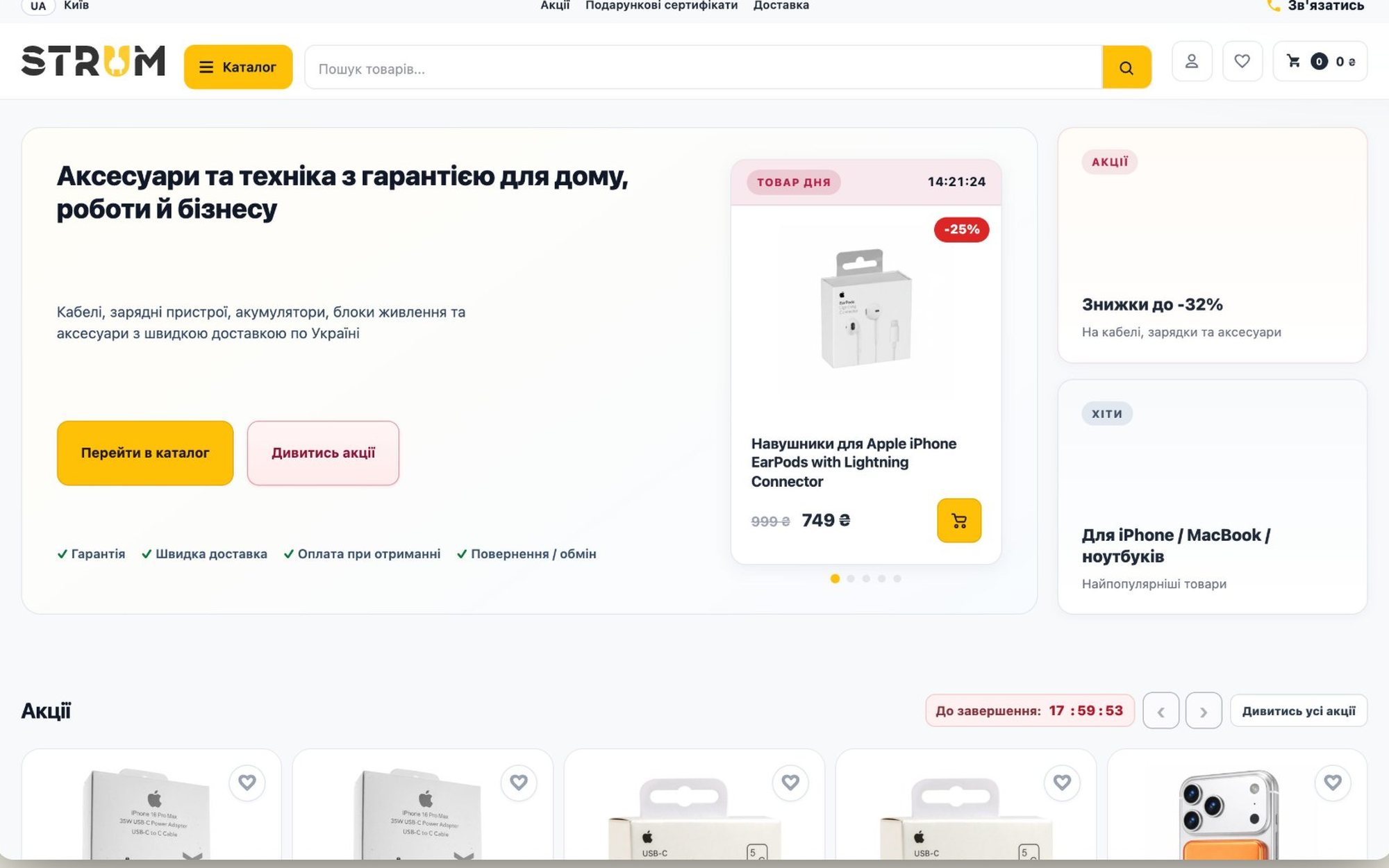Click the До завершення countdown timer
The width and height of the screenshot is (1389, 868).
[x=1029, y=710]
